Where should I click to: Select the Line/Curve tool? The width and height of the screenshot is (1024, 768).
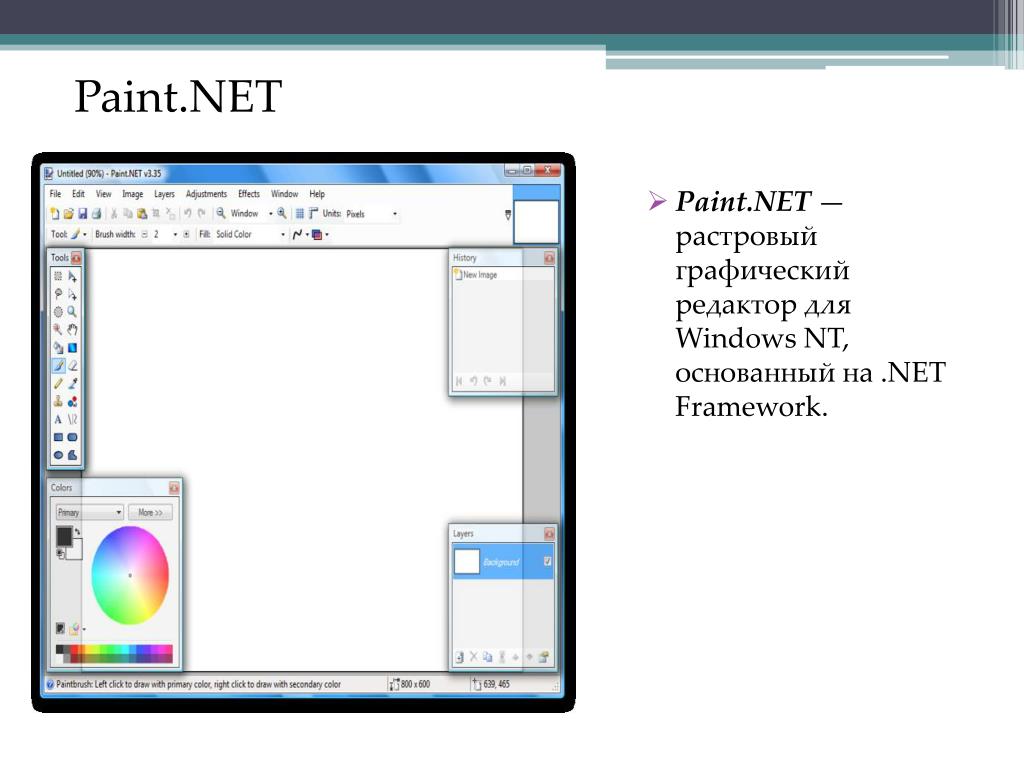tap(72, 419)
